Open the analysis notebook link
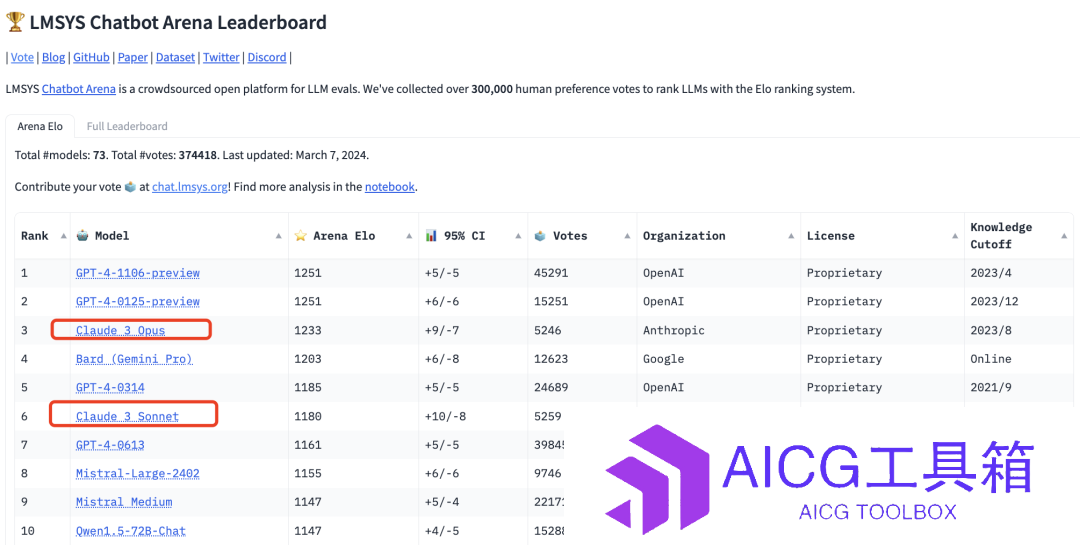 390,187
